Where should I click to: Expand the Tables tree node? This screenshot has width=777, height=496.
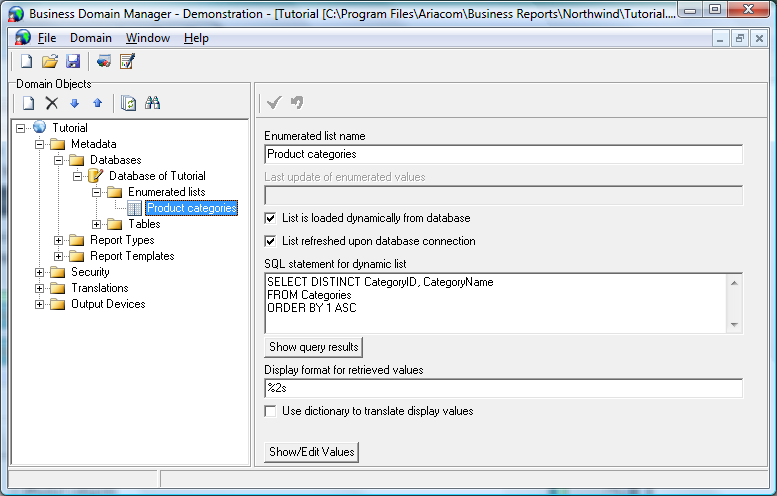(97, 224)
